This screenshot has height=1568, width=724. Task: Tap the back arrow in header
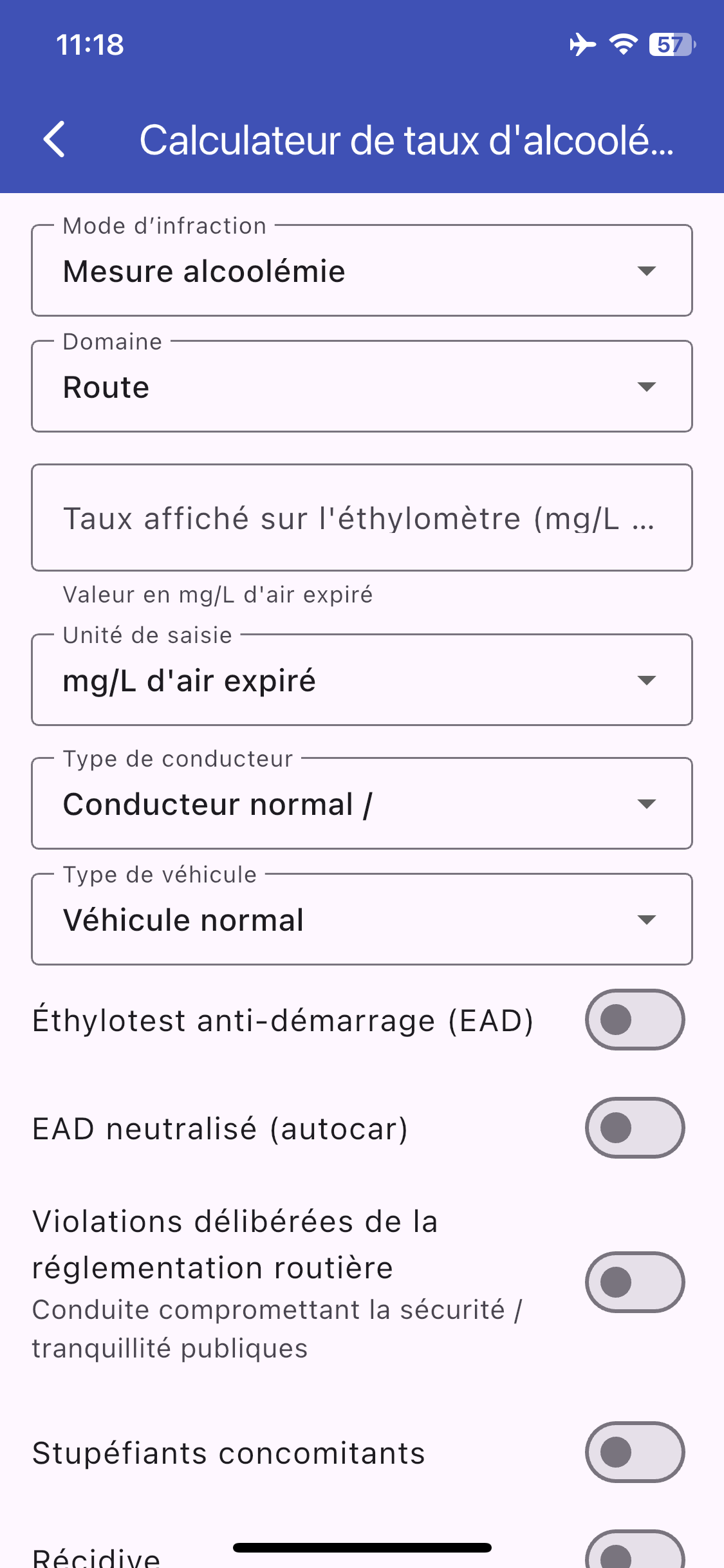coord(55,139)
